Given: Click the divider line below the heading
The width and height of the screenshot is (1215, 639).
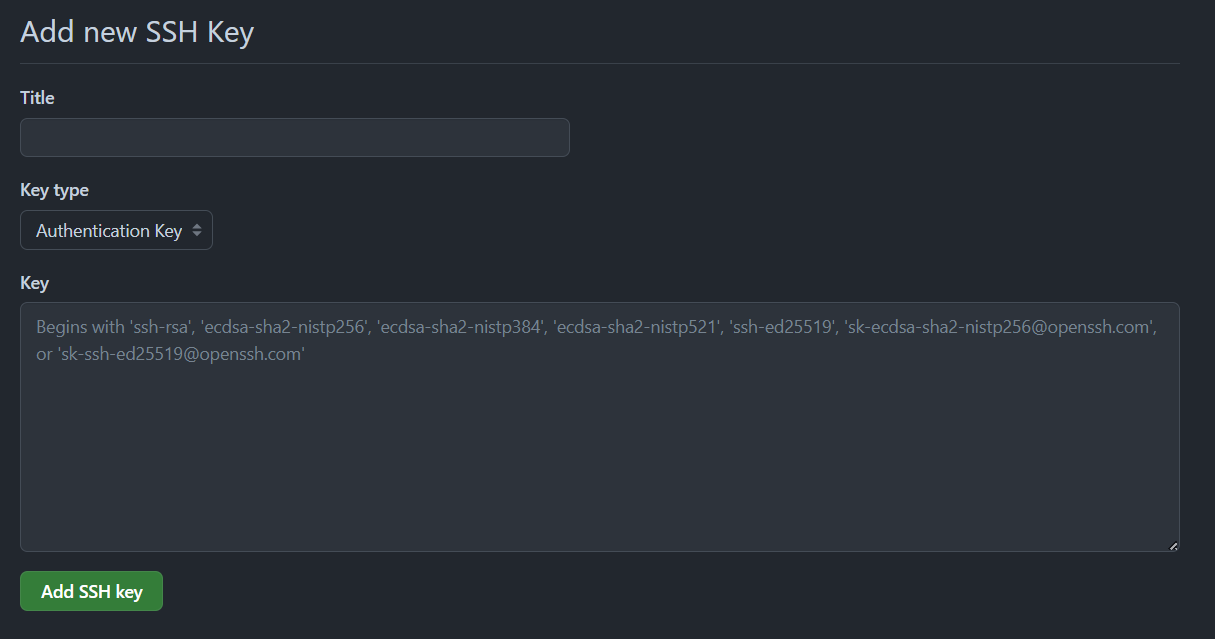Looking at the screenshot, I should pos(599,63).
